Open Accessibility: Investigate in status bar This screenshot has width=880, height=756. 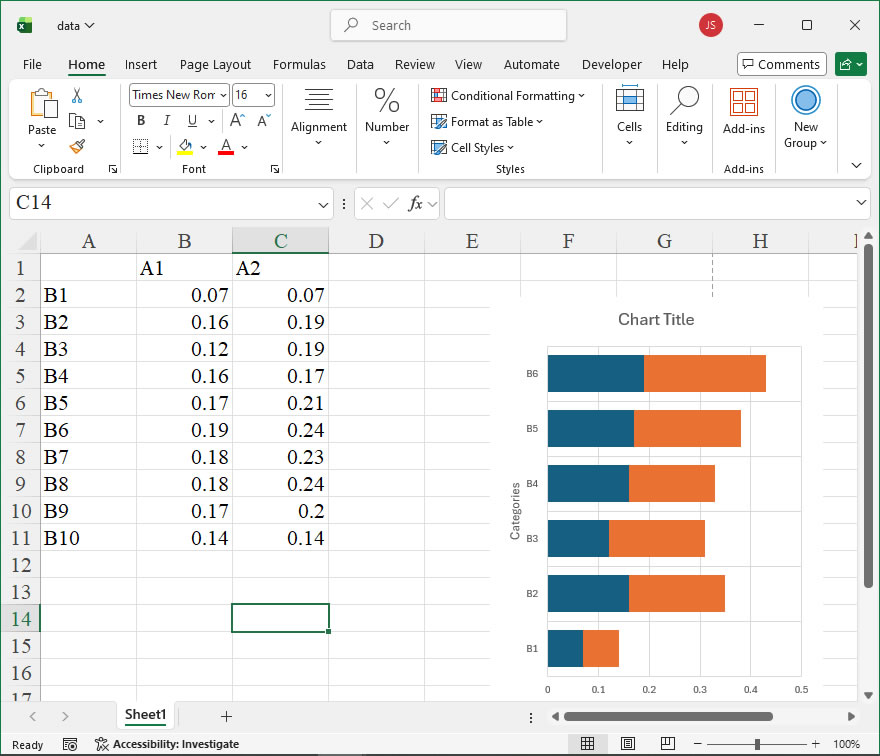(166, 744)
